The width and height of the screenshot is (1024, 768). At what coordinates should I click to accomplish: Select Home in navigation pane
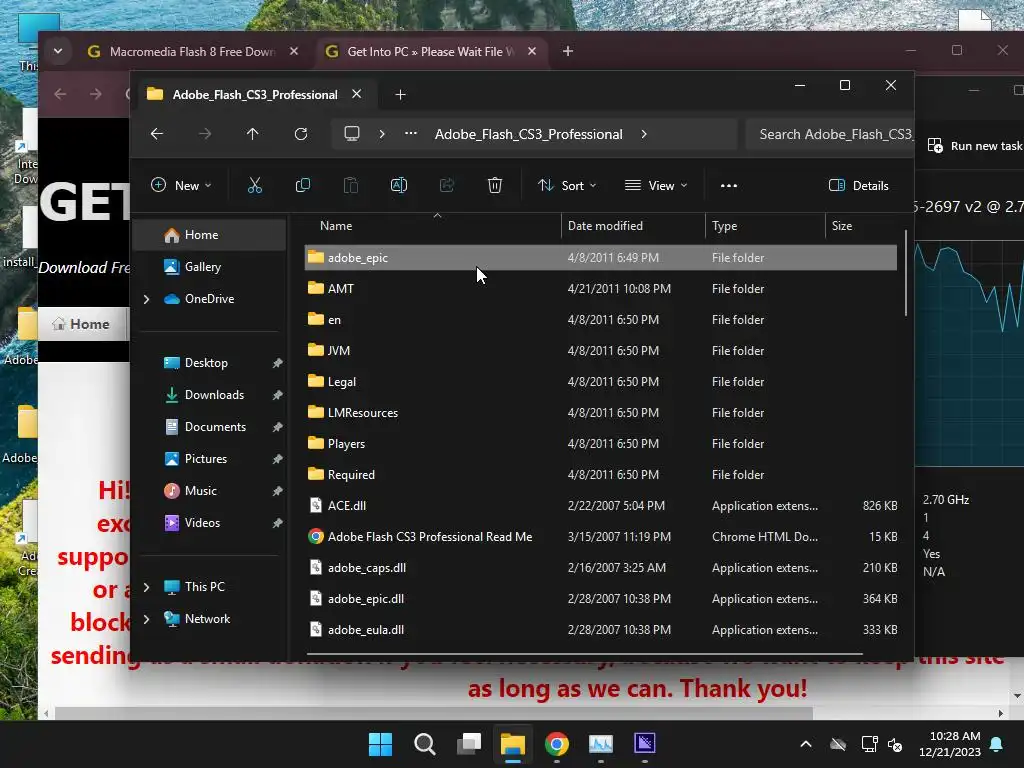209,235
